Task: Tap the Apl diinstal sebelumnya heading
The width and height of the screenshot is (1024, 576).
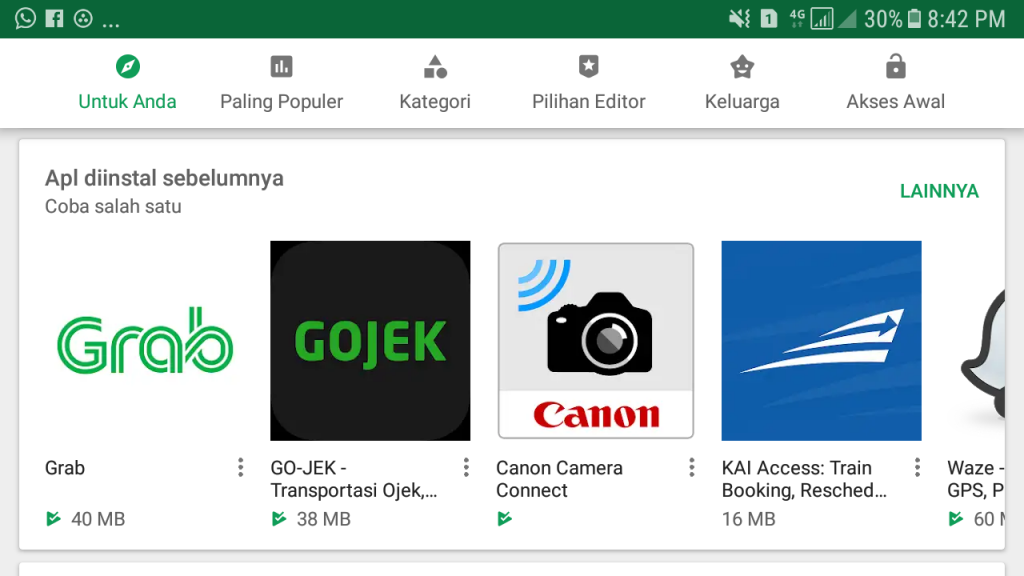Action: pos(164,178)
